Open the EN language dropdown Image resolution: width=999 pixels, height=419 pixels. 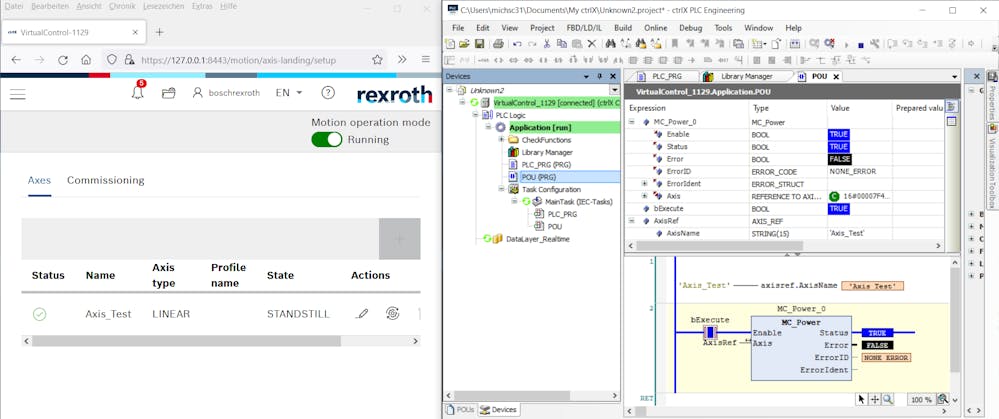[289, 93]
